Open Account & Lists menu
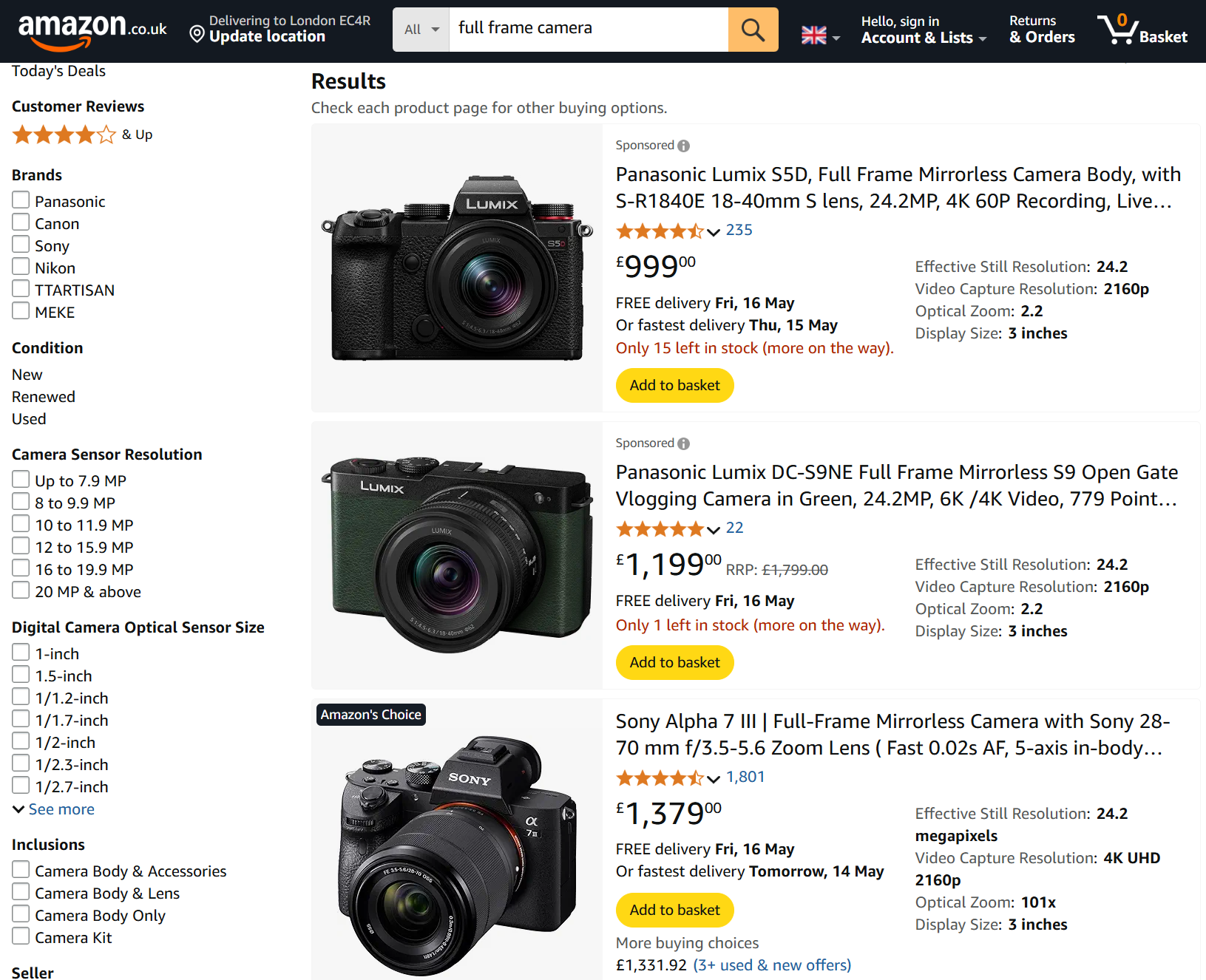 (x=924, y=30)
